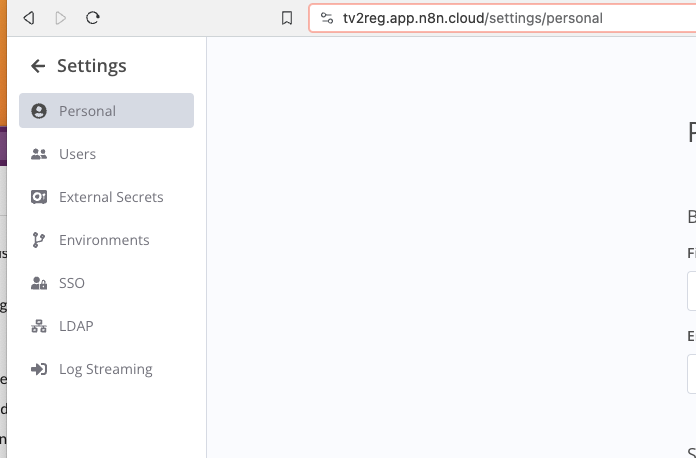
Task: Click the Users people icon
Action: point(39,154)
